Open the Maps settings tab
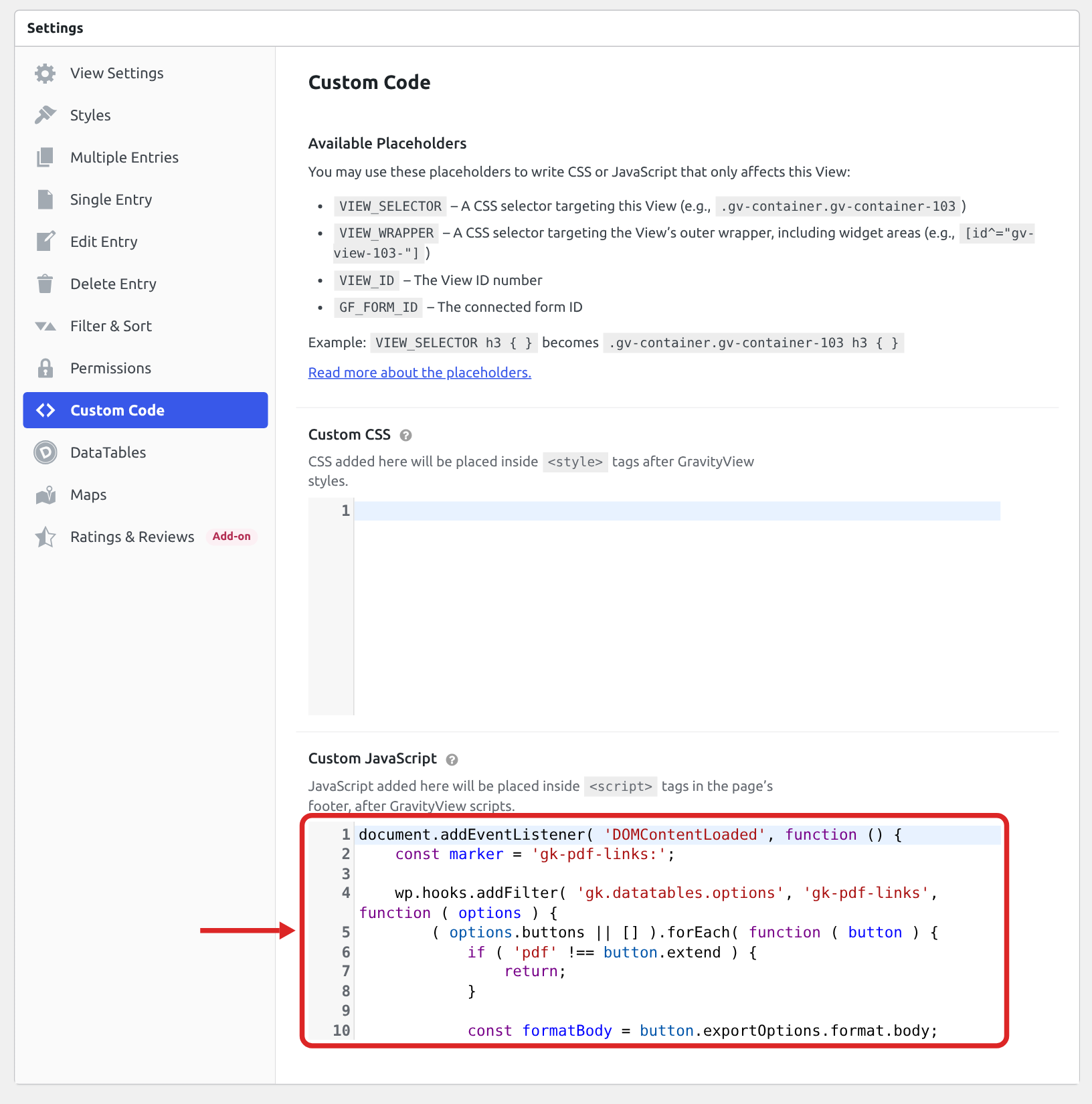Viewport: 1092px width, 1104px height. point(145,494)
